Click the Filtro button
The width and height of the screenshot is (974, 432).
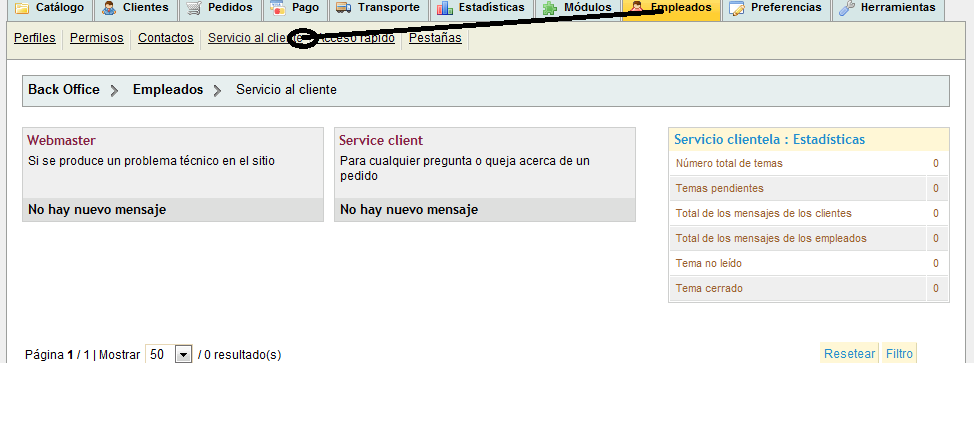pyautogui.click(x=899, y=354)
